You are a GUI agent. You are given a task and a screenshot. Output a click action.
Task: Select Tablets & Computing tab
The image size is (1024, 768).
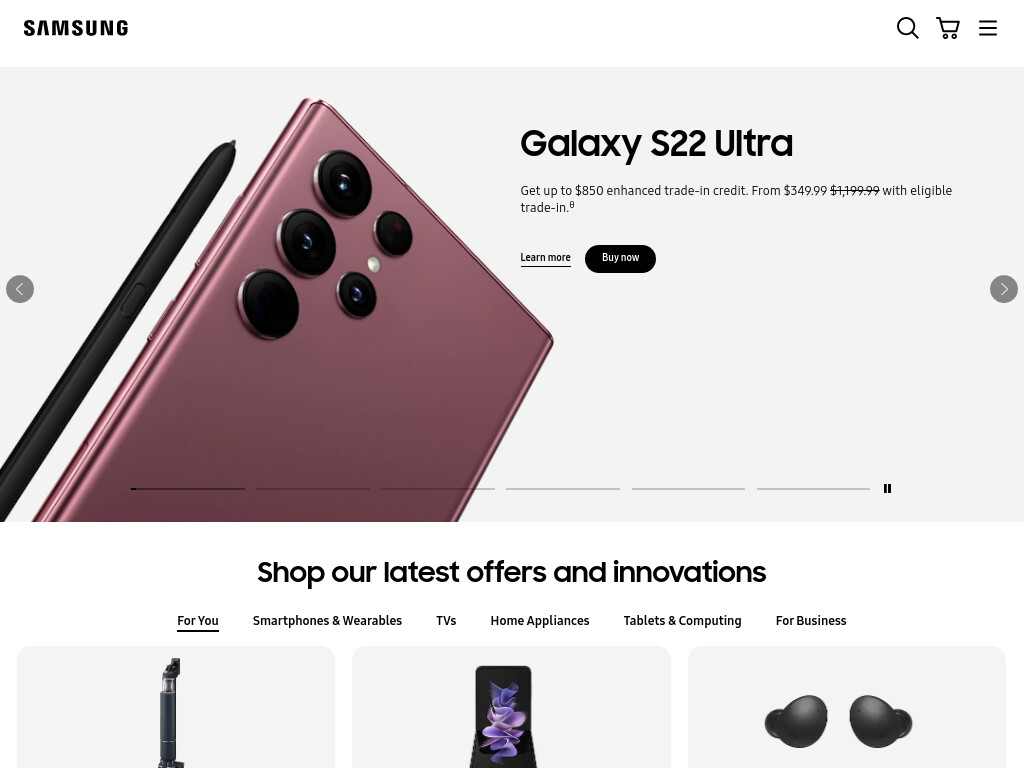pyautogui.click(x=682, y=621)
